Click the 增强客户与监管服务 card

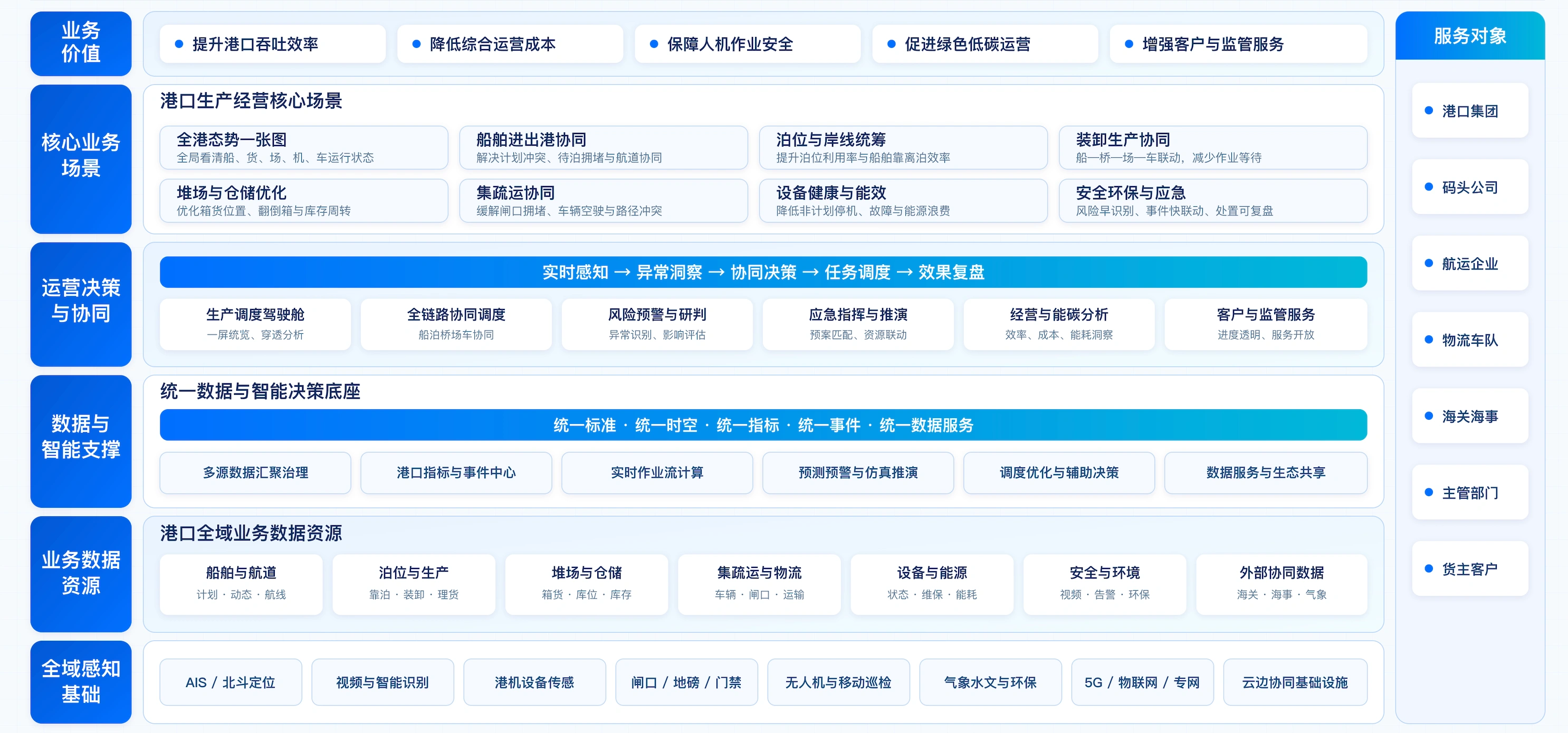tap(1238, 44)
